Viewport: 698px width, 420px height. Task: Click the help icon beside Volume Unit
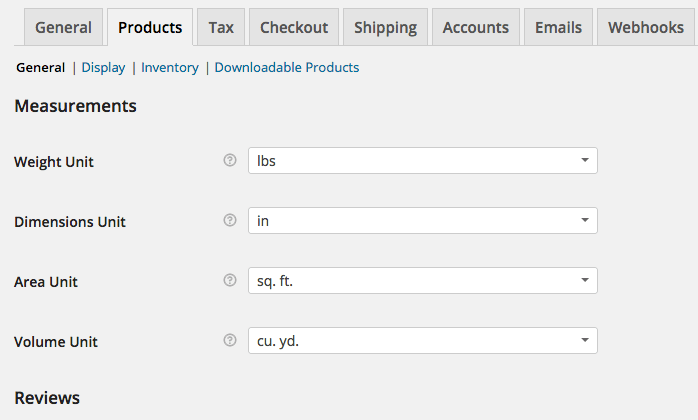(230, 341)
